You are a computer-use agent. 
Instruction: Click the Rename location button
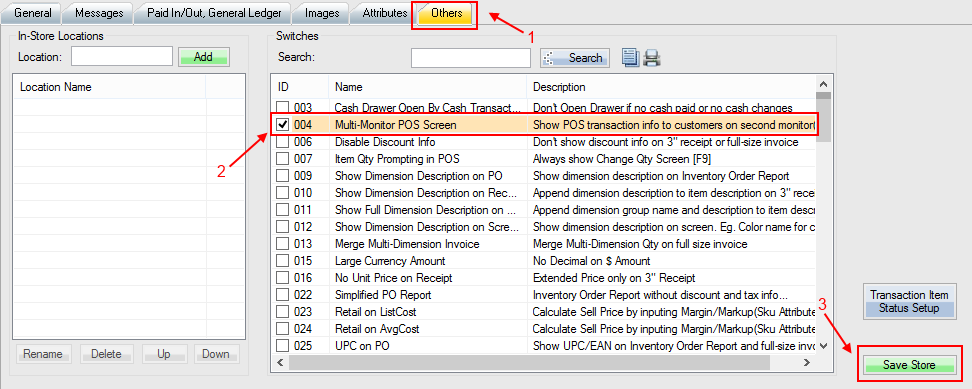[43, 354]
